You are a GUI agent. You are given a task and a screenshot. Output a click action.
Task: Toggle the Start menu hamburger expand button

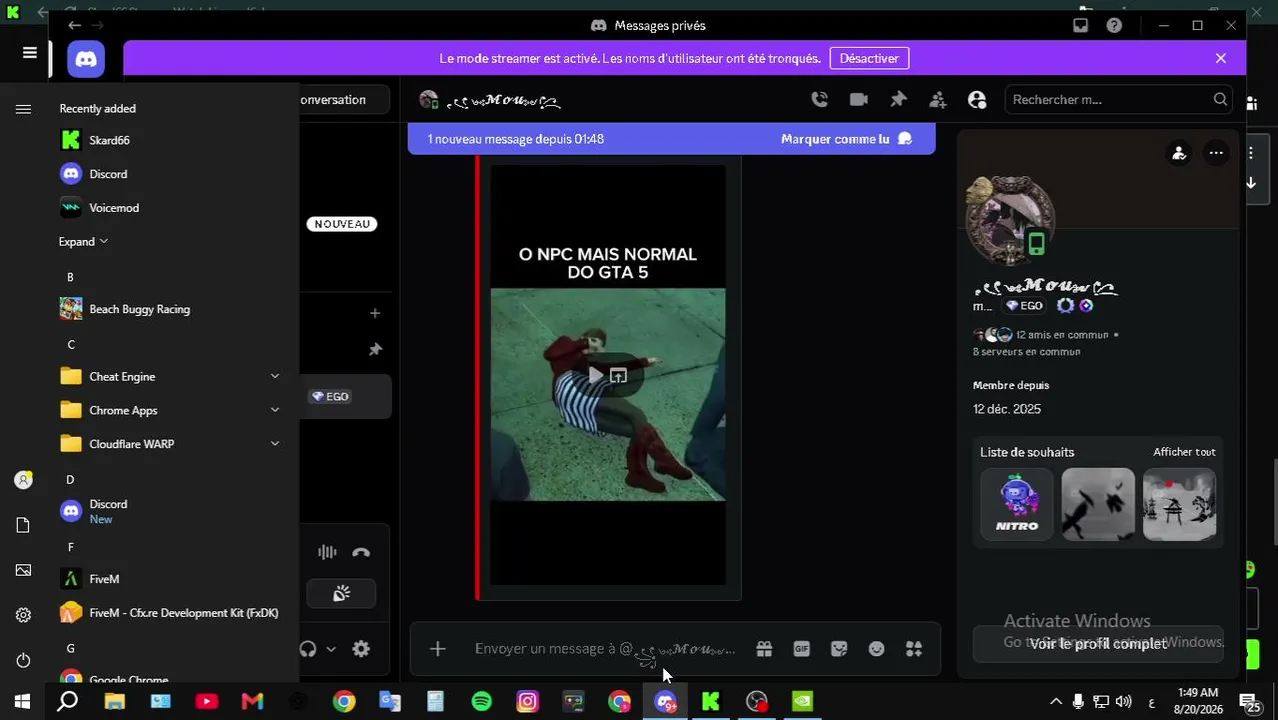coord(23,109)
